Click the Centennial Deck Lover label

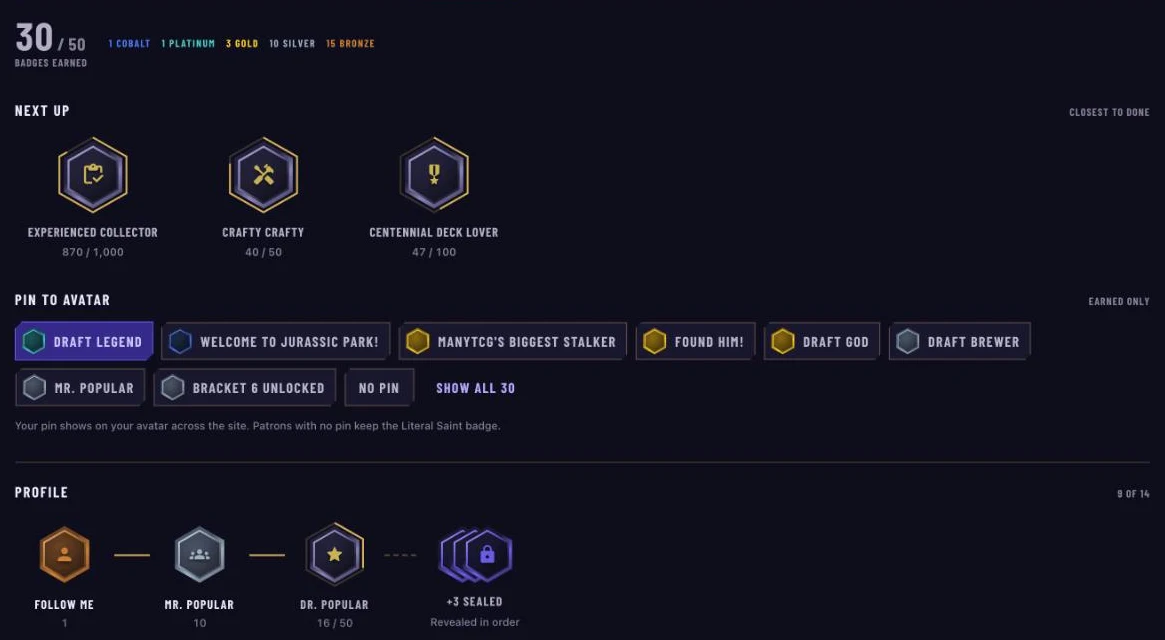[x=434, y=233]
